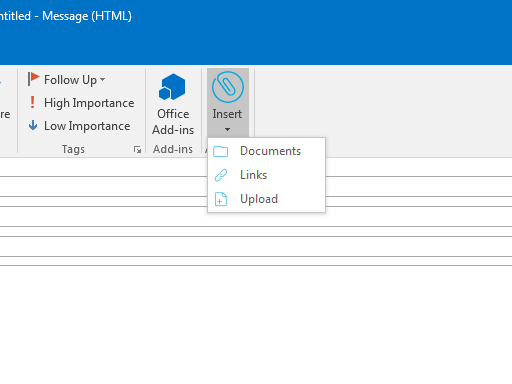Screen dimensions: 512x384
Task: Open the Tags dialog launcher
Action: pos(137,149)
